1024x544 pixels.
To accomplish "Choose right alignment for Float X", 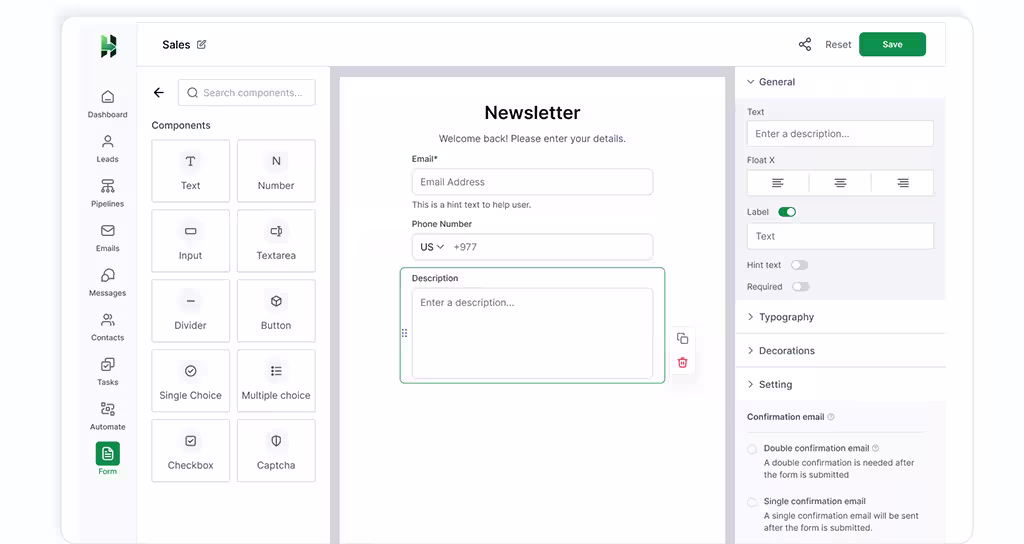I will 902,183.
